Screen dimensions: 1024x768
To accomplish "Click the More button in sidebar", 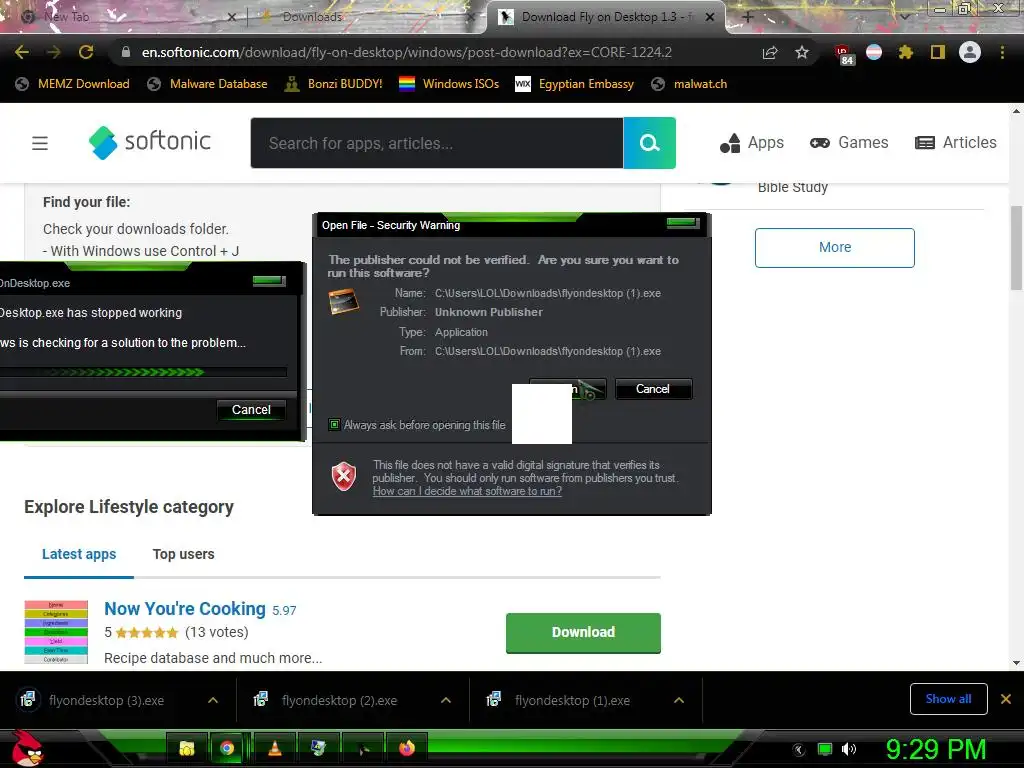I will point(835,248).
